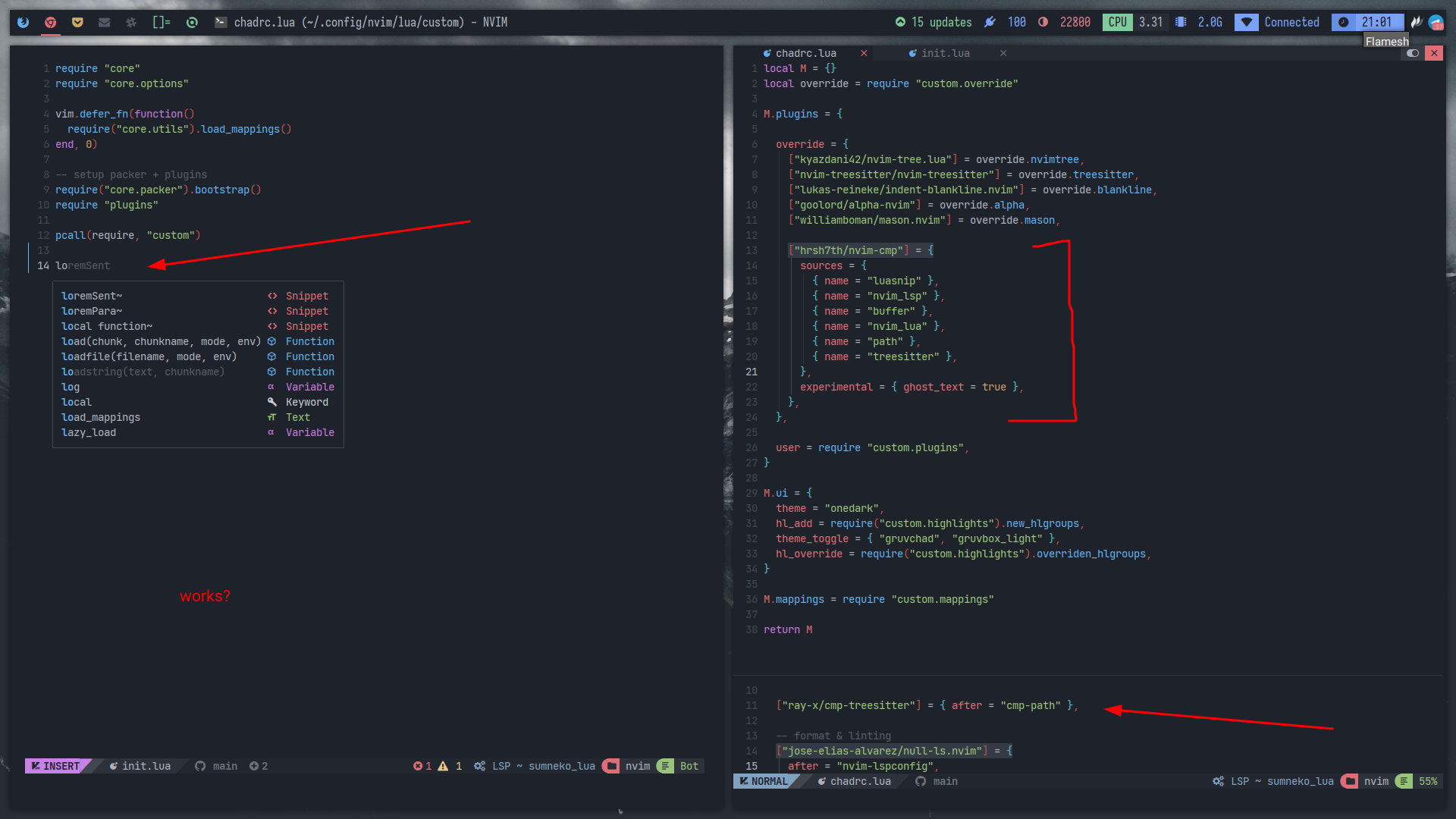Viewport: 1456px width, 819px height.
Task: Close the chadrc.lua tab
Action: click(x=864, y=53)
